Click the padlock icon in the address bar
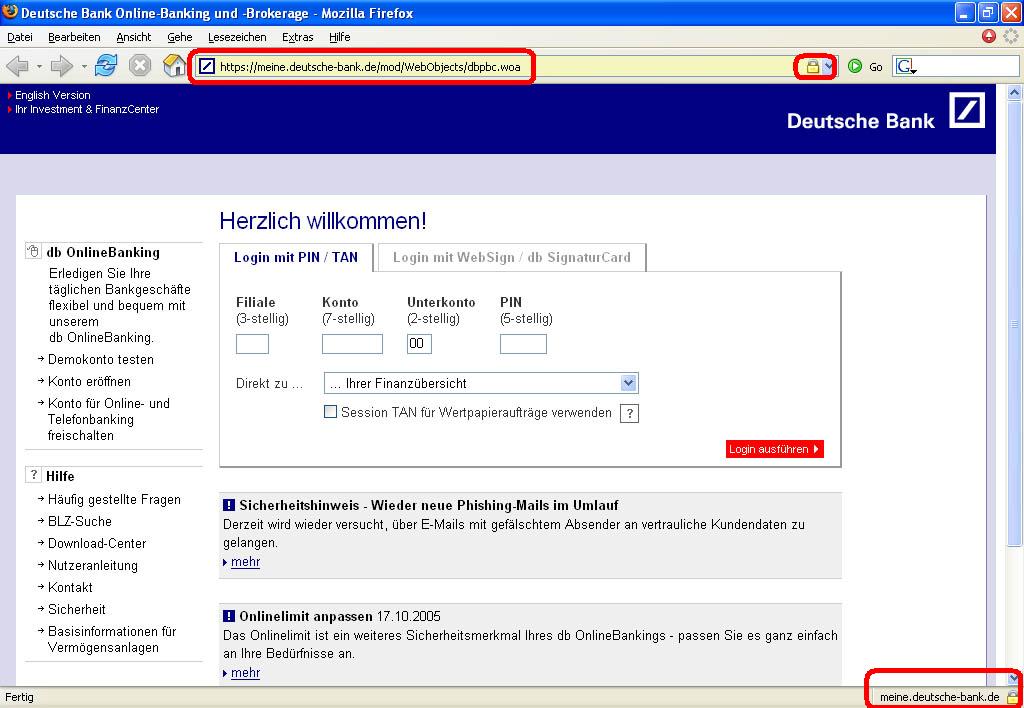1024x708 pixels. [812, 67]
